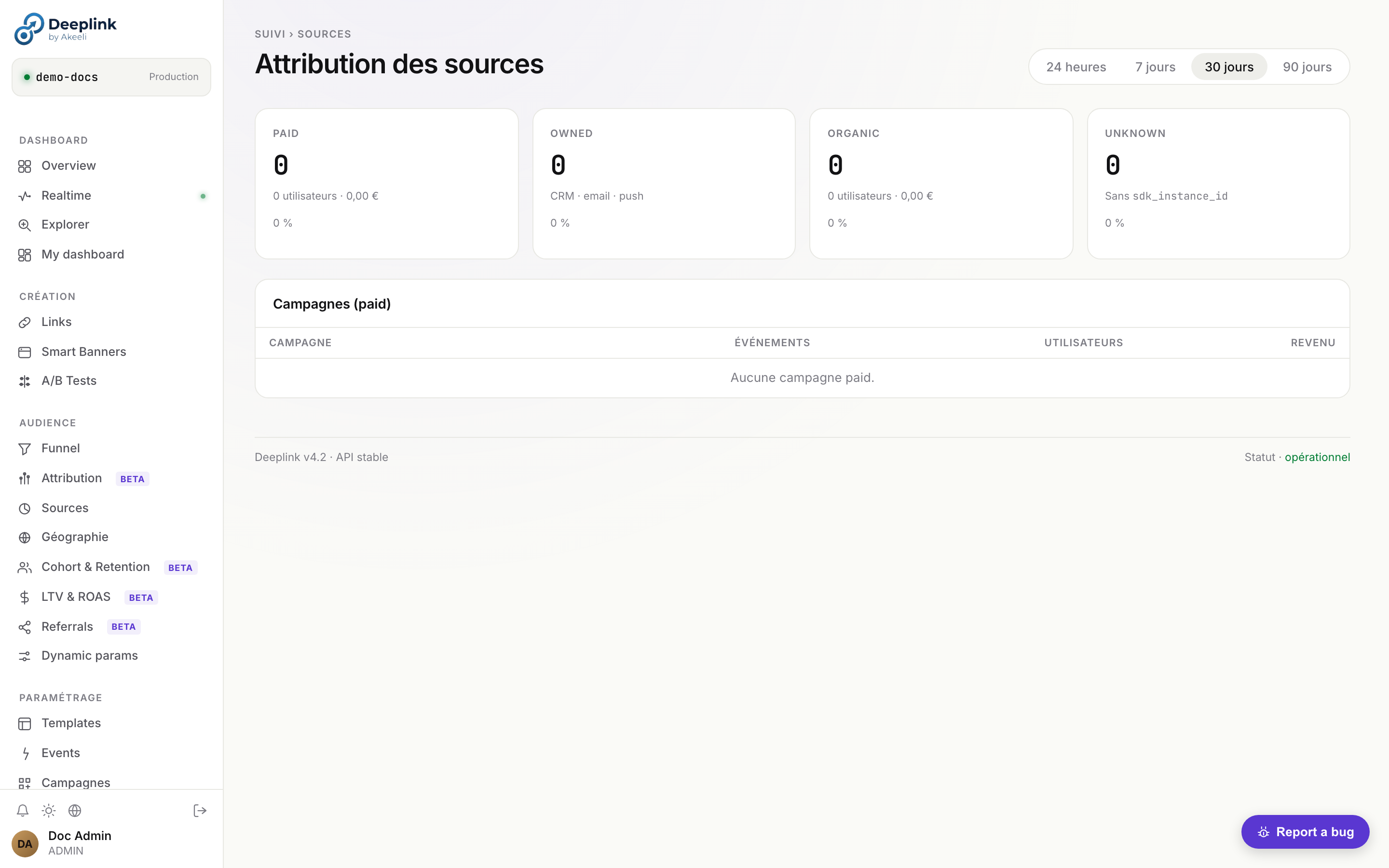Open Templates settings page
Viewport: 1389px width, 868px height.
tap(111, 723)
